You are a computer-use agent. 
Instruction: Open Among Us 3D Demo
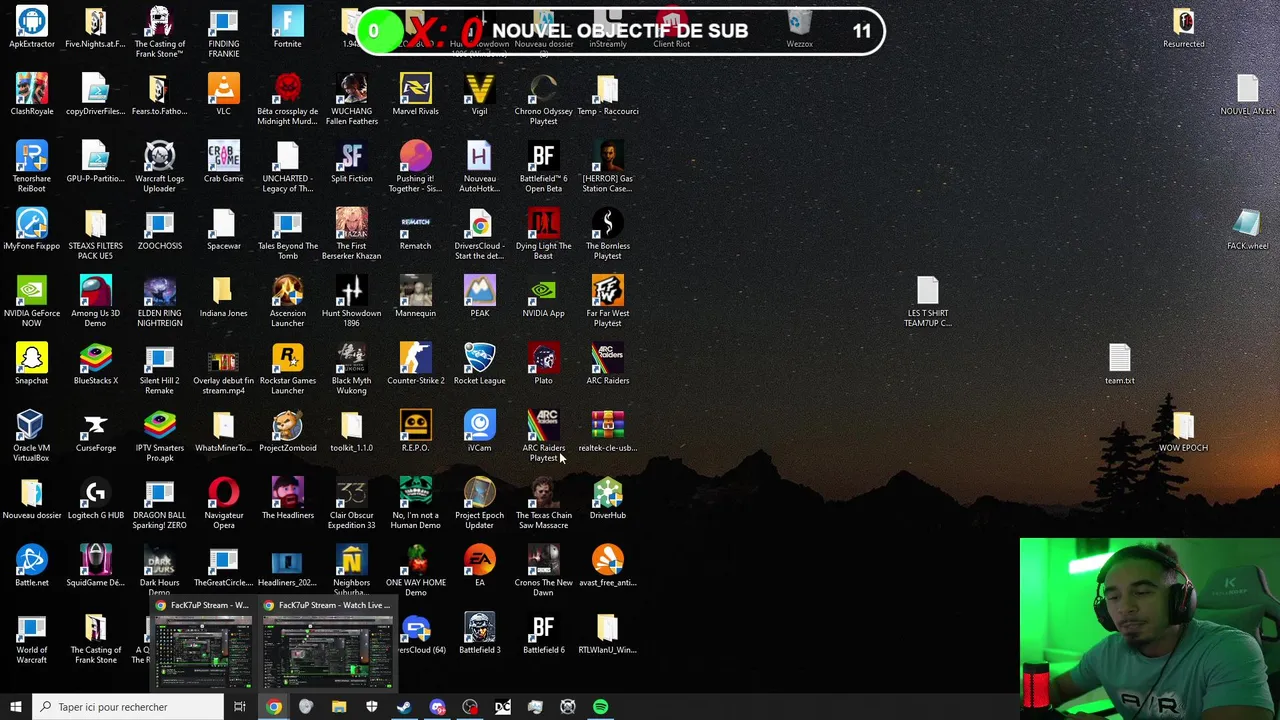click(x=96, y=300)
